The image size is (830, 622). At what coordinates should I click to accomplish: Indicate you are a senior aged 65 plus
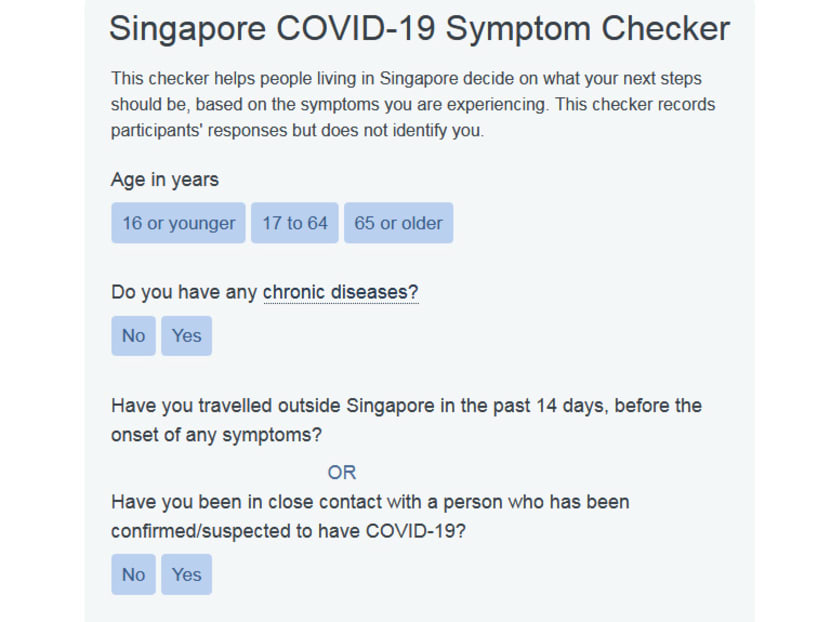tap(398, 222)
